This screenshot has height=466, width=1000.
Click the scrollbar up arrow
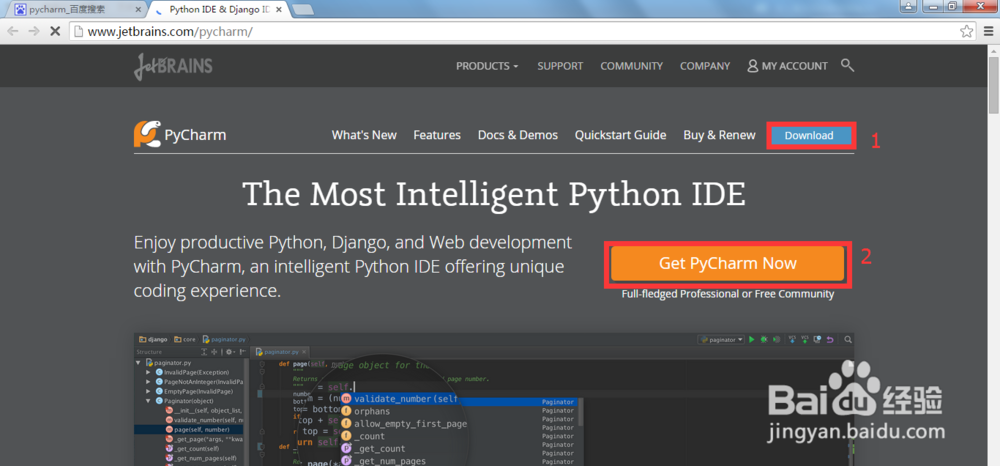(994, 50)
